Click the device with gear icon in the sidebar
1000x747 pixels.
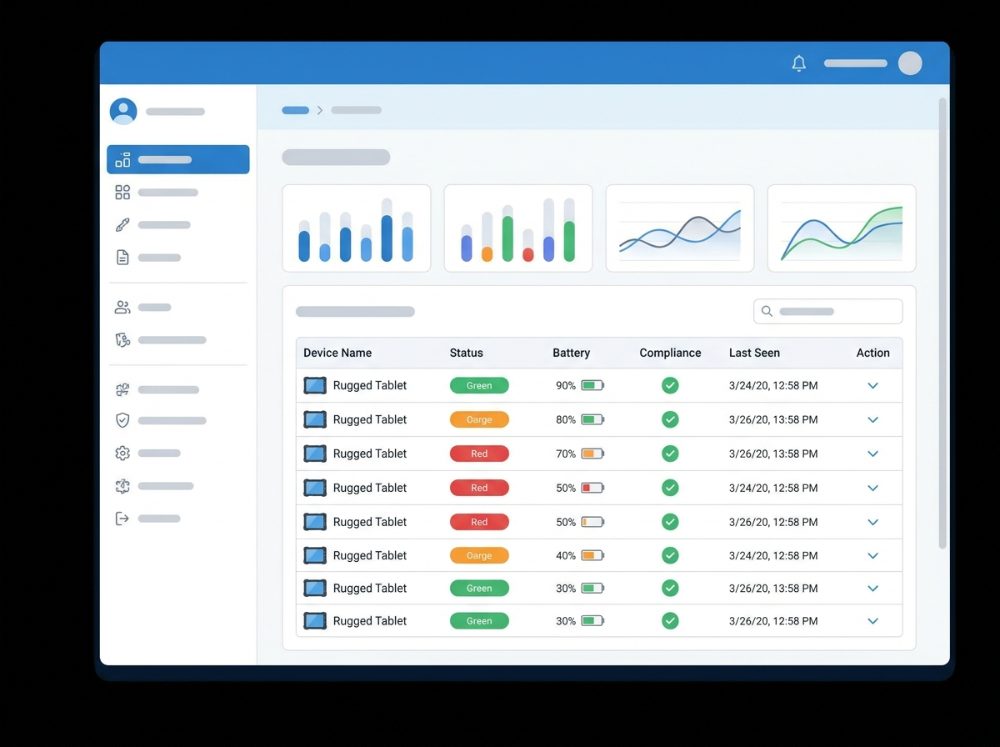(x=122, y=340)
